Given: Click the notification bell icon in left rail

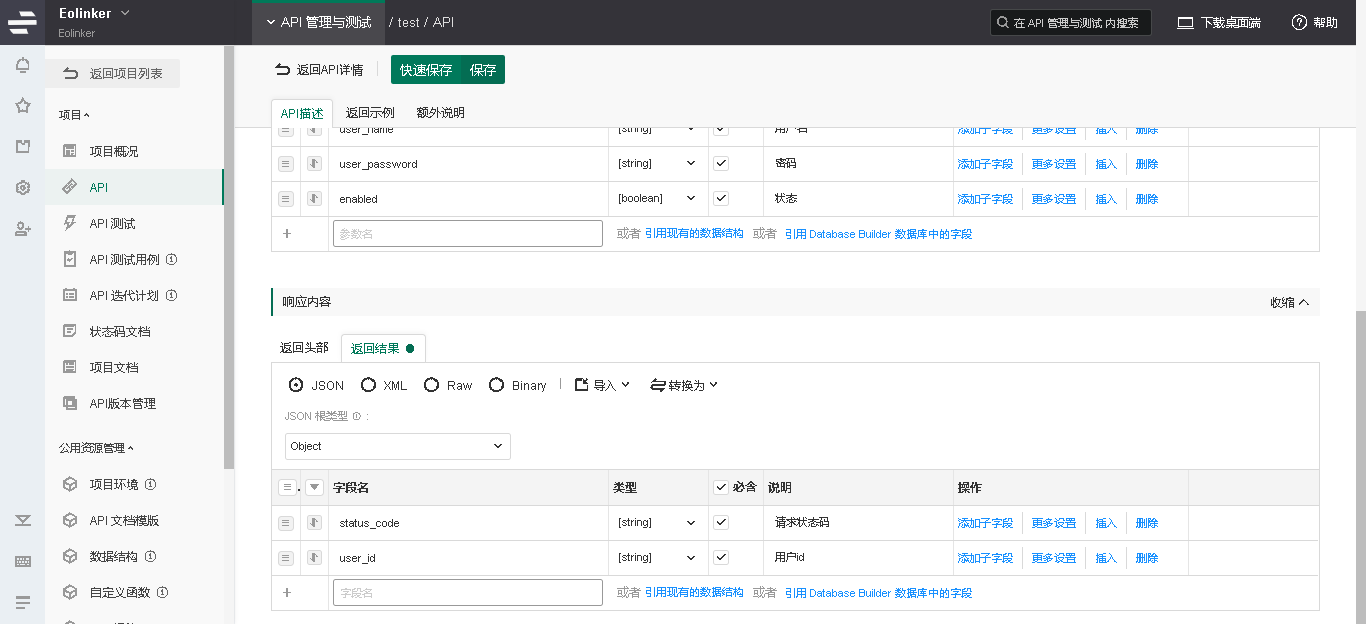Looking at the screenshot, I should (x=22, y=66).
